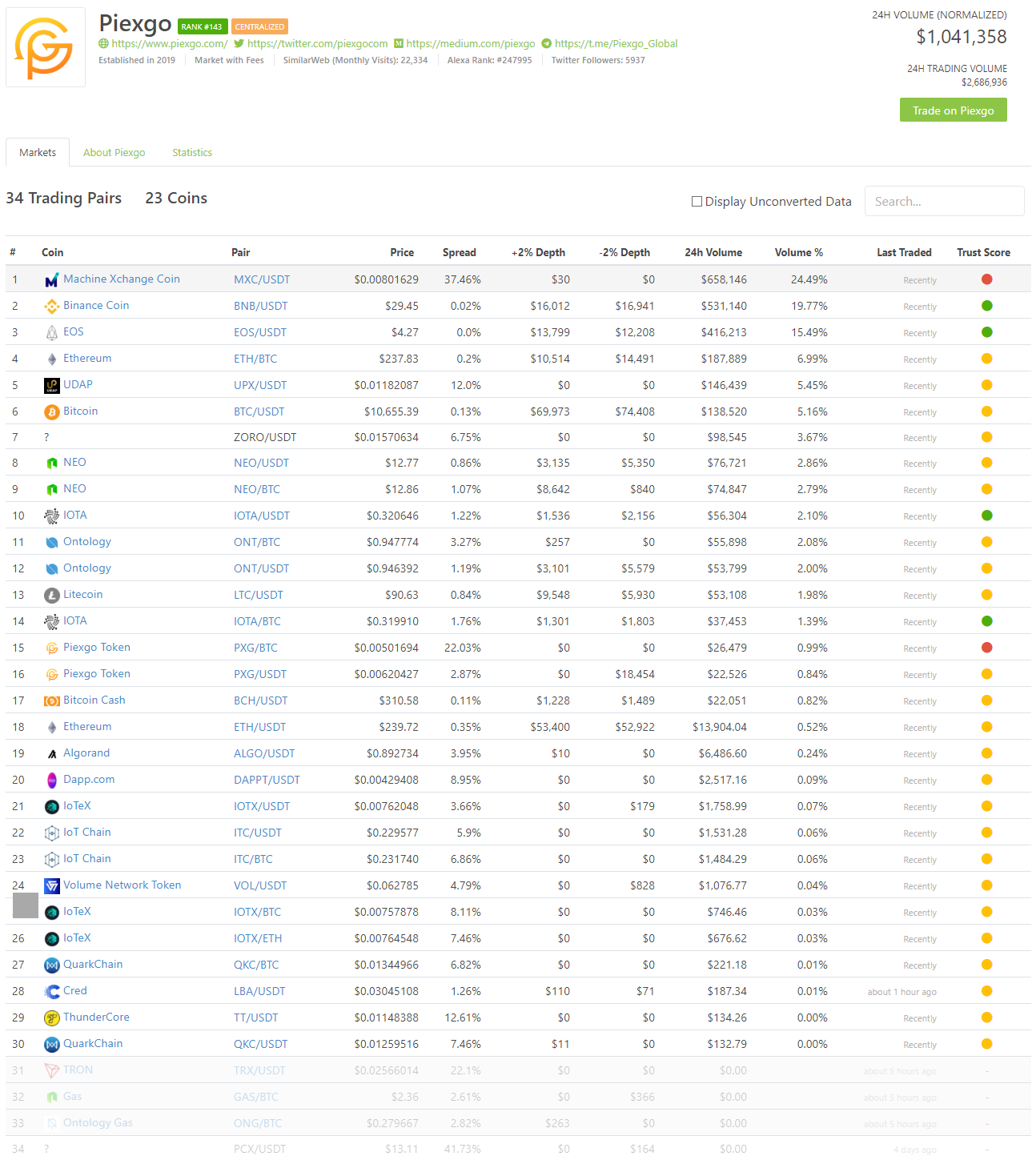Viewport: 1036px width, 1168px height.
Task: Click the NEO icon in NEO/USDT row
Action: [52, 464]
